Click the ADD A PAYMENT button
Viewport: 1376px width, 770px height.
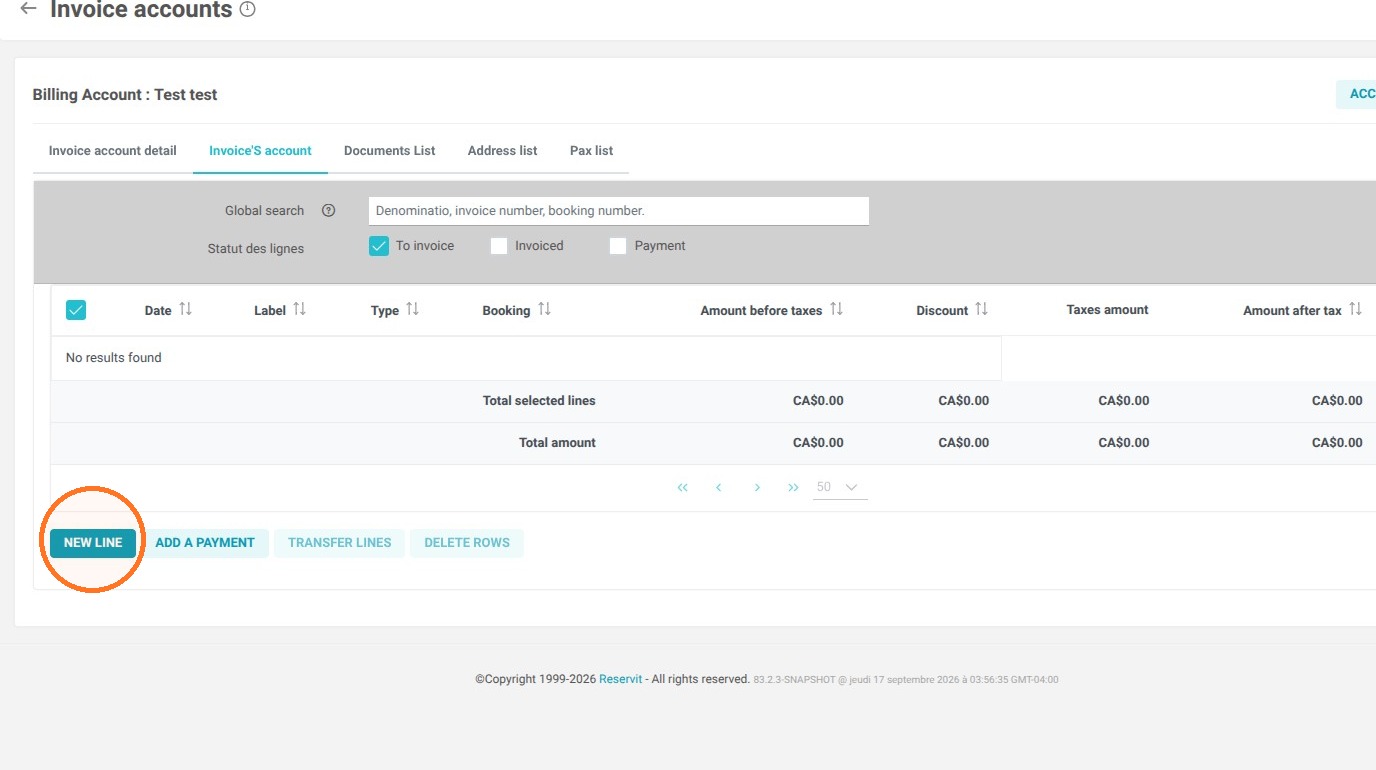205,543
